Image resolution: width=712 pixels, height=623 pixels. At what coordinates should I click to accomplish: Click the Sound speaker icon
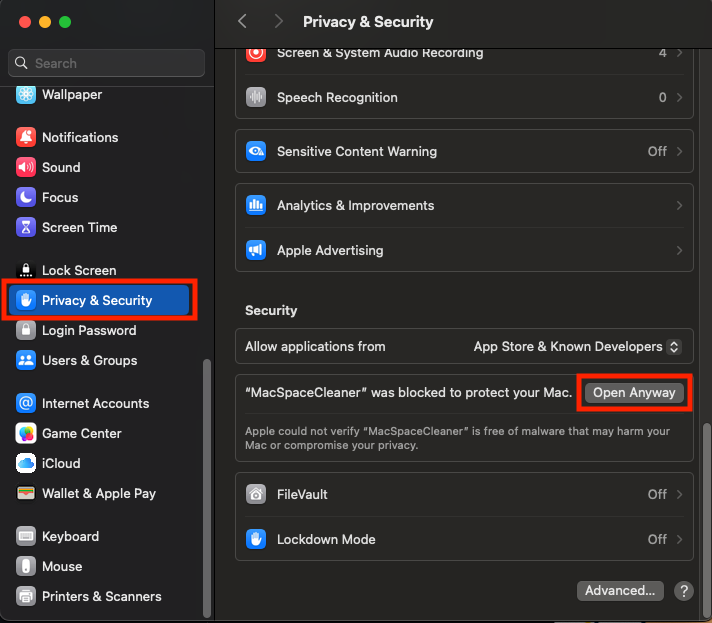pos(26,167)
